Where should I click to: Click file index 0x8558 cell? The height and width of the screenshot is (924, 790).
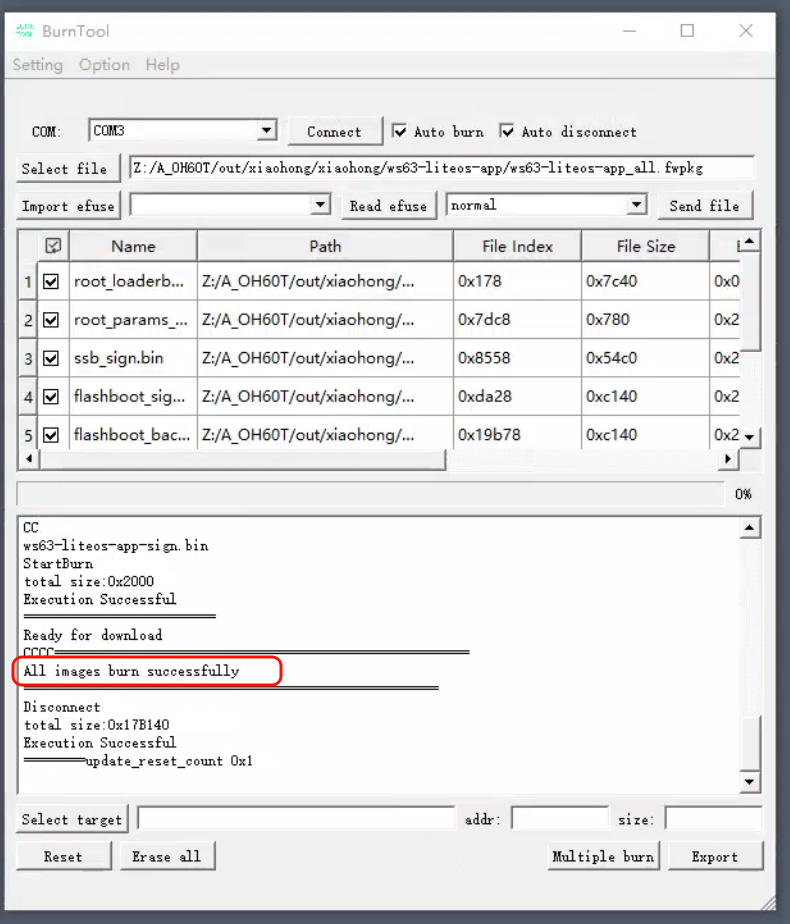tap(517, 358)
